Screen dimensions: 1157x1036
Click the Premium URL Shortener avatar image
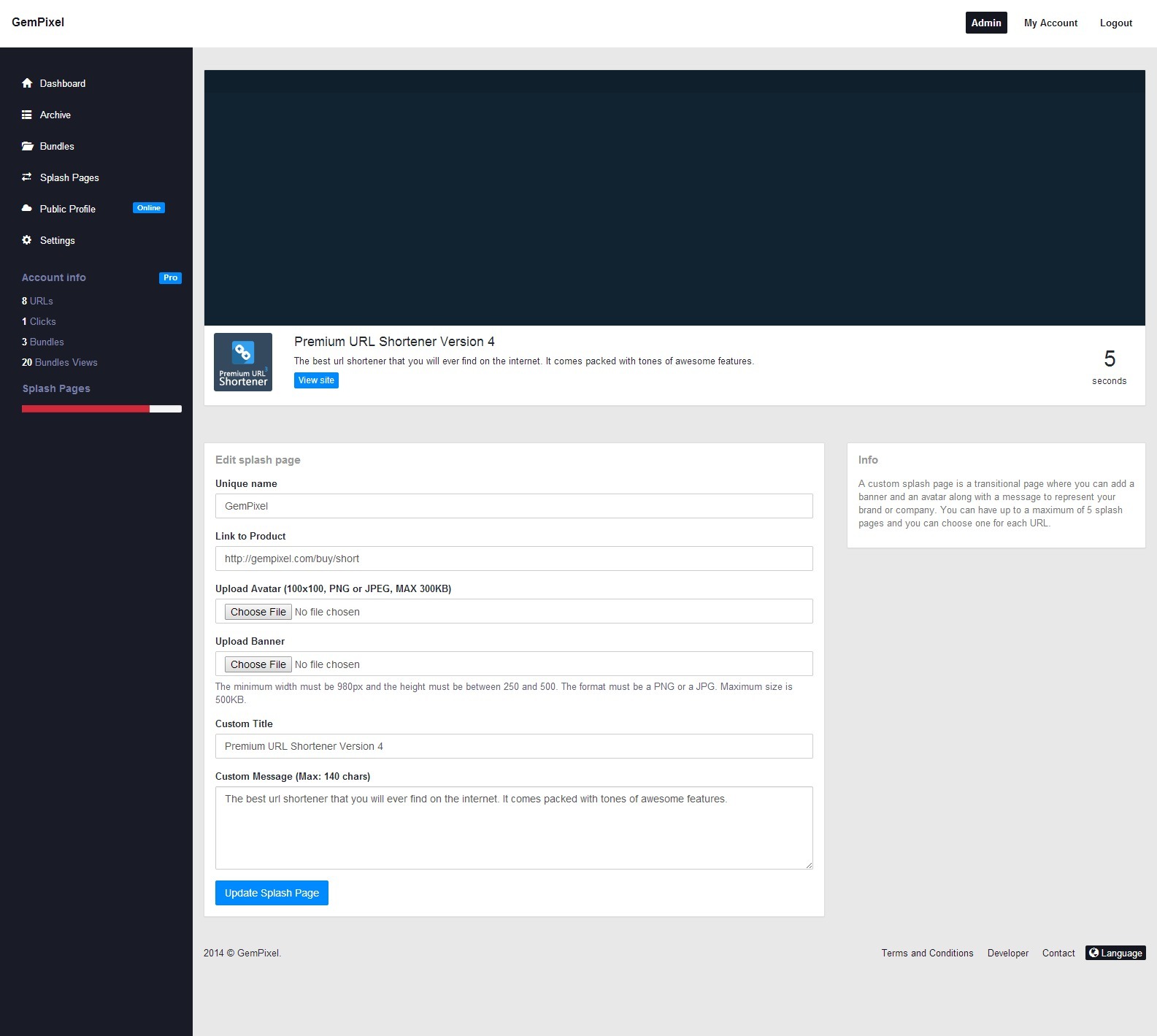pyautogui.click(x=243, y=362)
